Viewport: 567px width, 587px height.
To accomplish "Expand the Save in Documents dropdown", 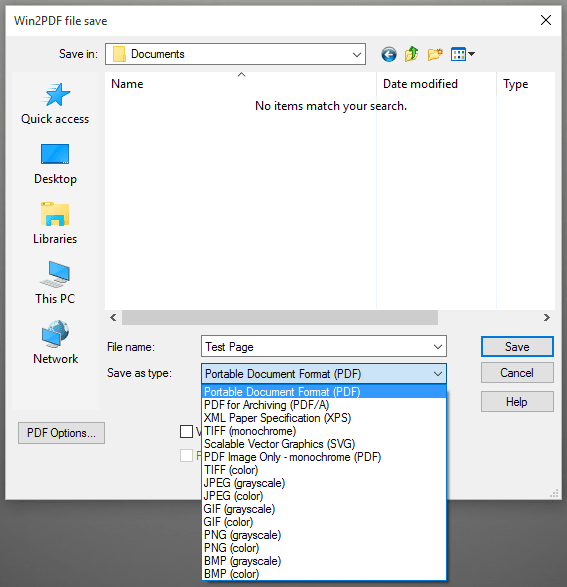I will (357, 54).
